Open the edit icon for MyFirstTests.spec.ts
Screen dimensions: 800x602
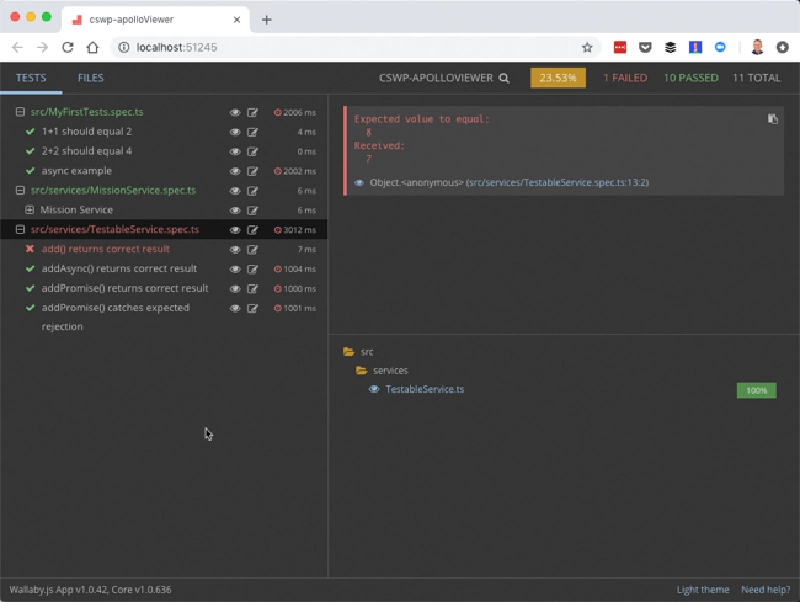coord(253,112)
